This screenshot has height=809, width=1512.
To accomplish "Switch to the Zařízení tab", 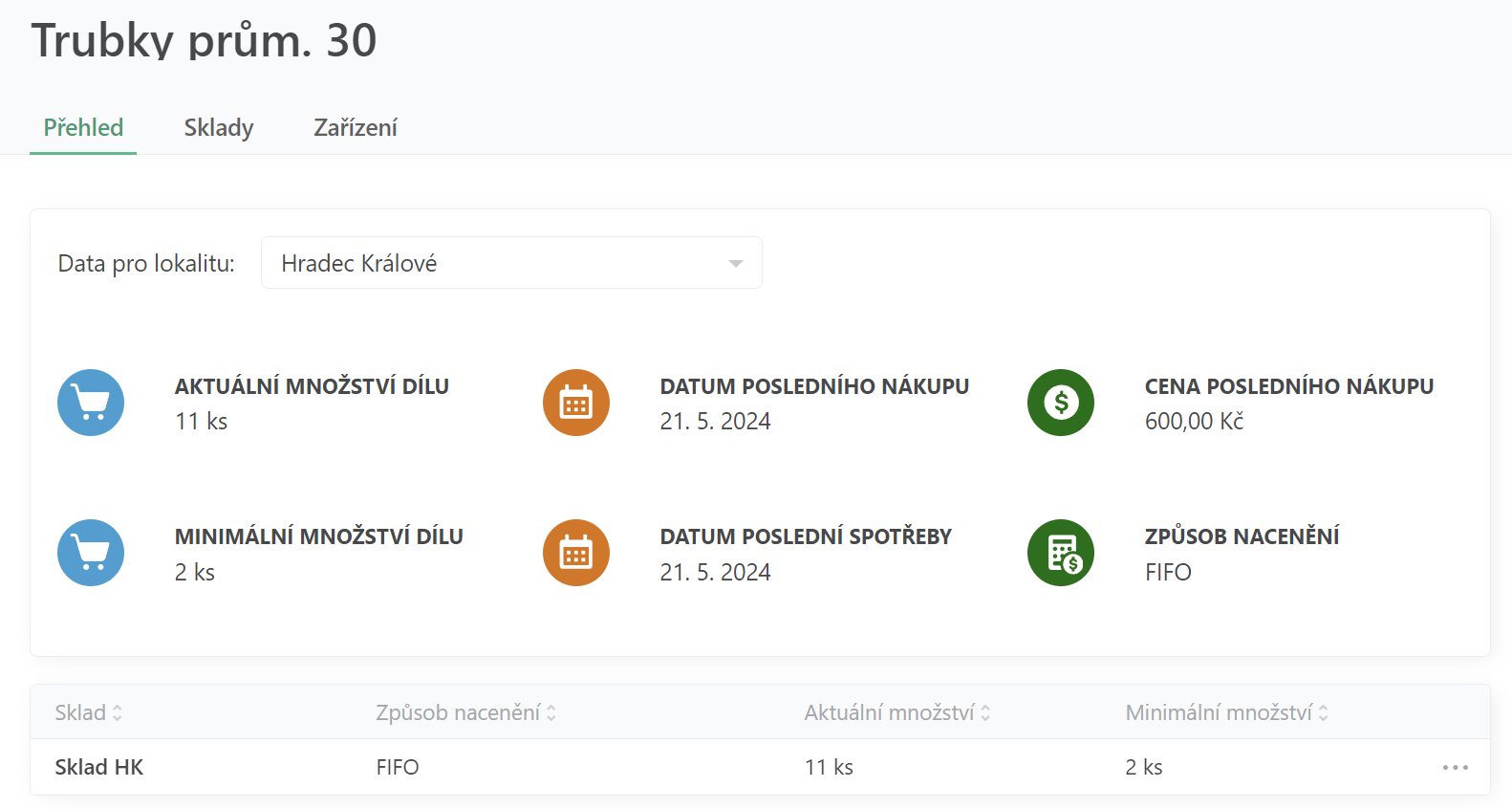I will [x=355, y=128].
